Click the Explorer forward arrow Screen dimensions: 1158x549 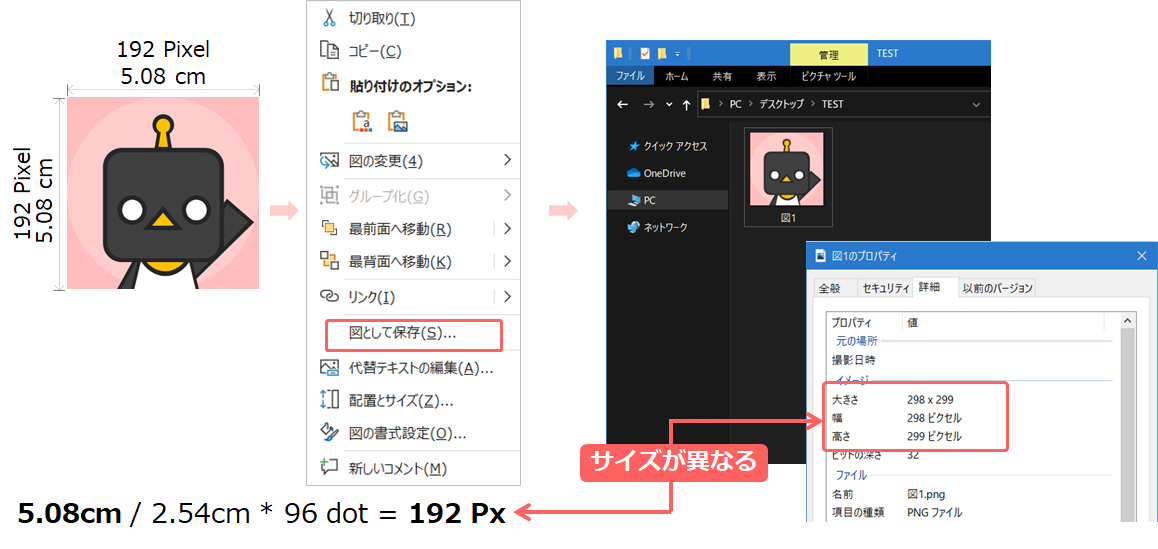tap(648, 104)
